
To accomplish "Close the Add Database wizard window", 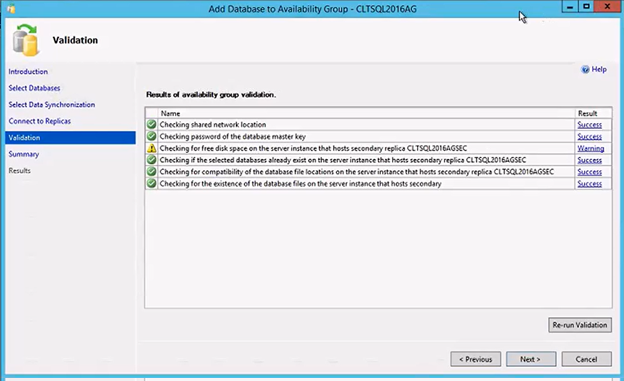I will point(608,7).
